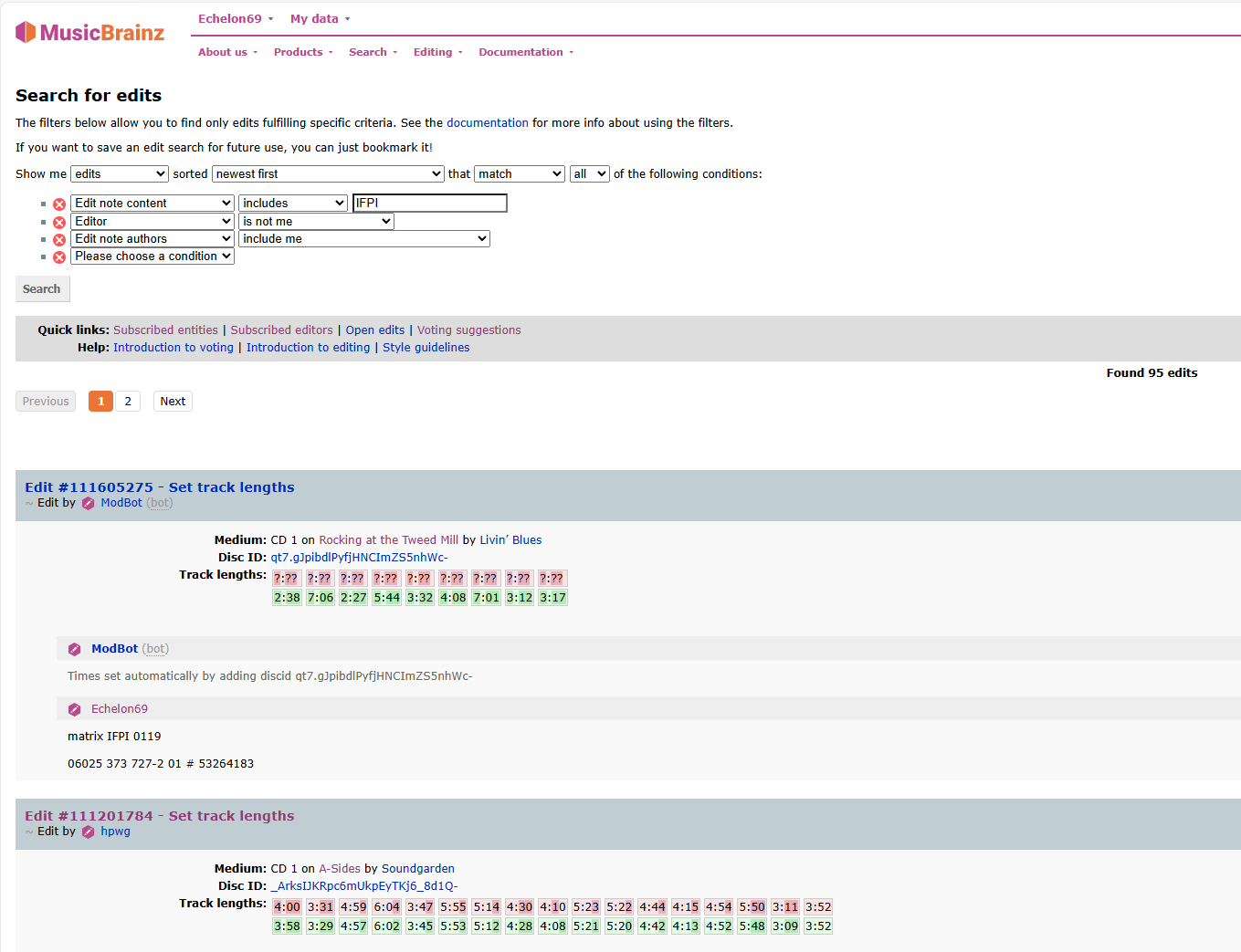
Task: Open the all conditions dropdown
Action: [x=589, y=173]
